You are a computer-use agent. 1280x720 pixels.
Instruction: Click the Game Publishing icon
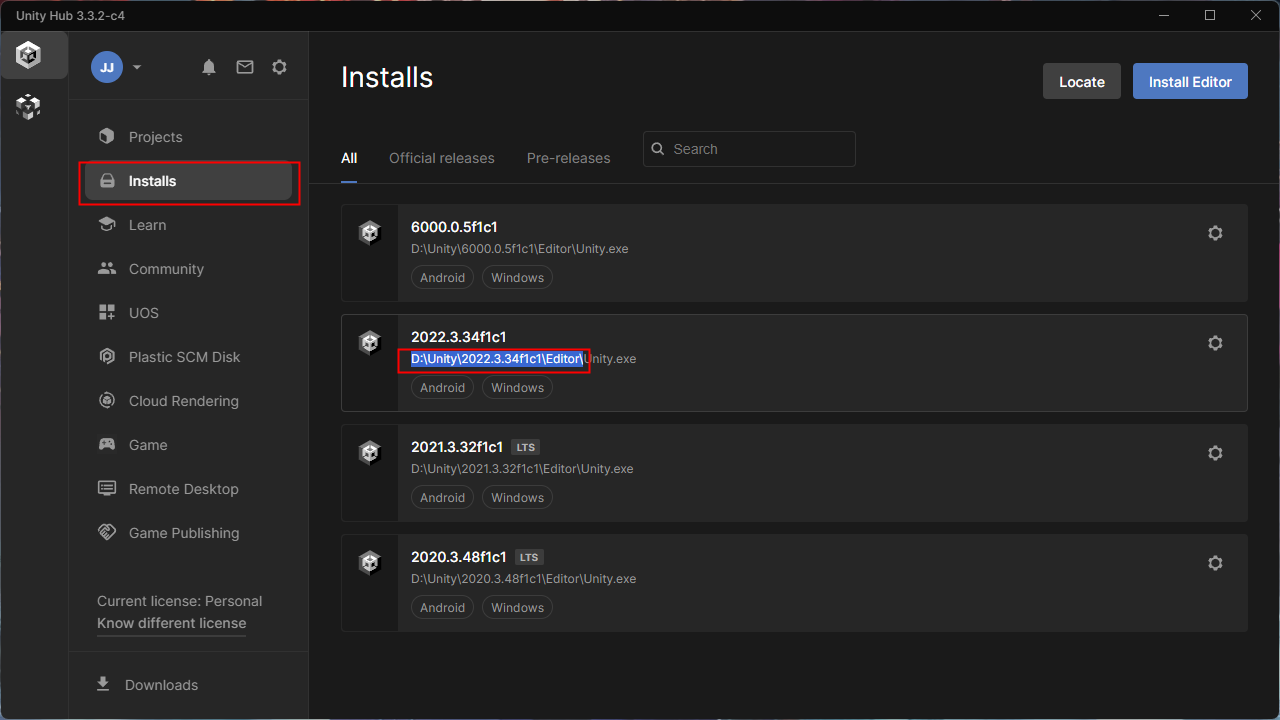pyautogui.click(x=107, y=532)
